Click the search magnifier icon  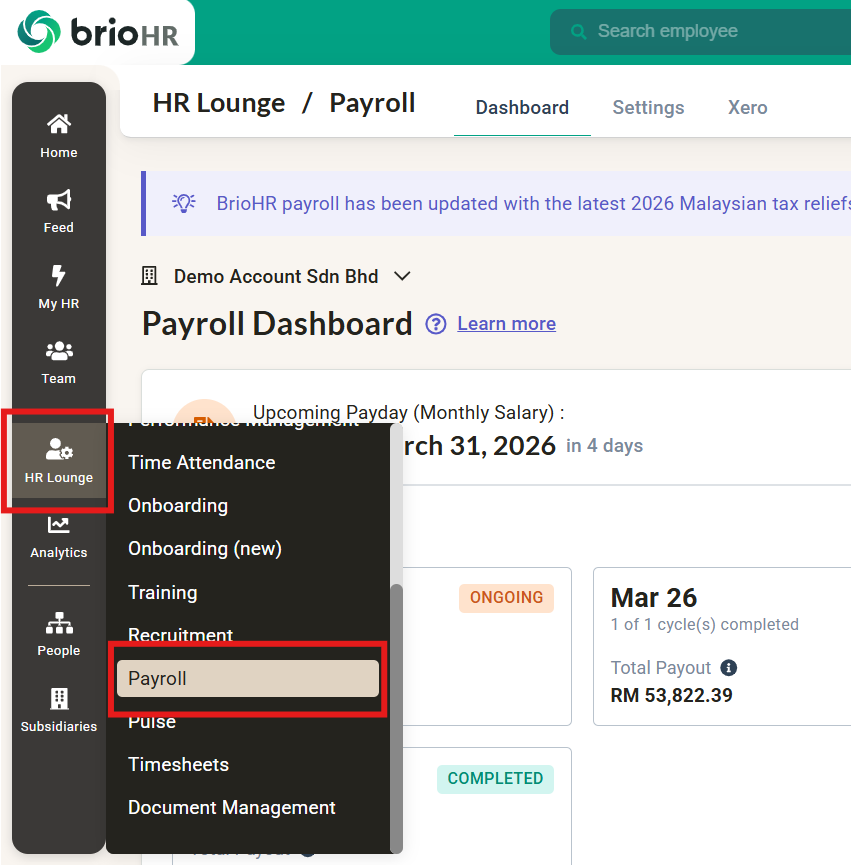(578, 31)
